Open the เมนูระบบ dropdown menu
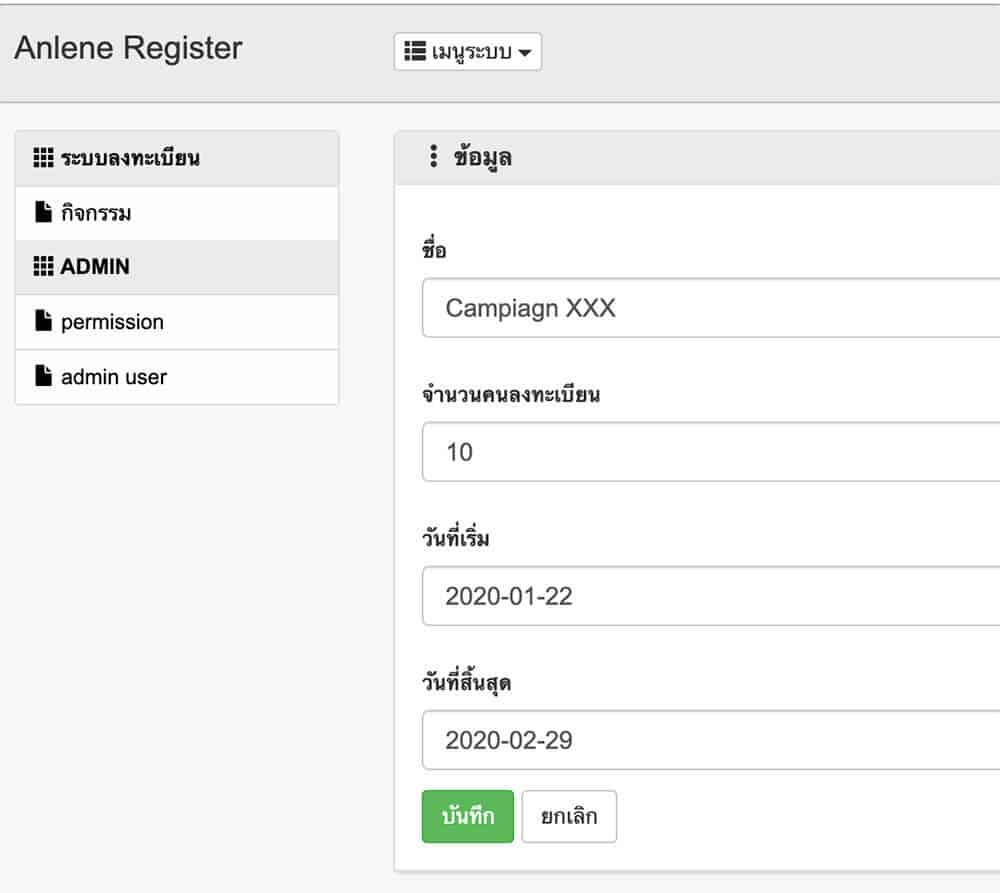 pos(467,51)
